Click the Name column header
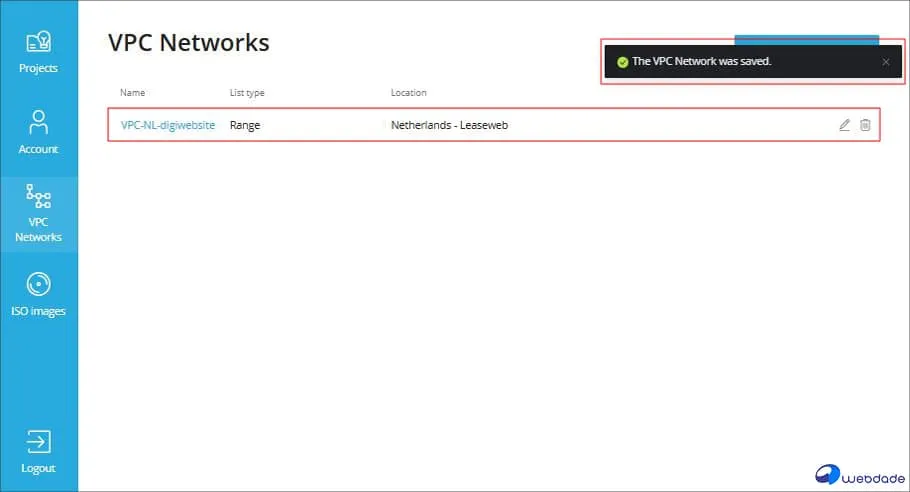 [x=132, y=93]
